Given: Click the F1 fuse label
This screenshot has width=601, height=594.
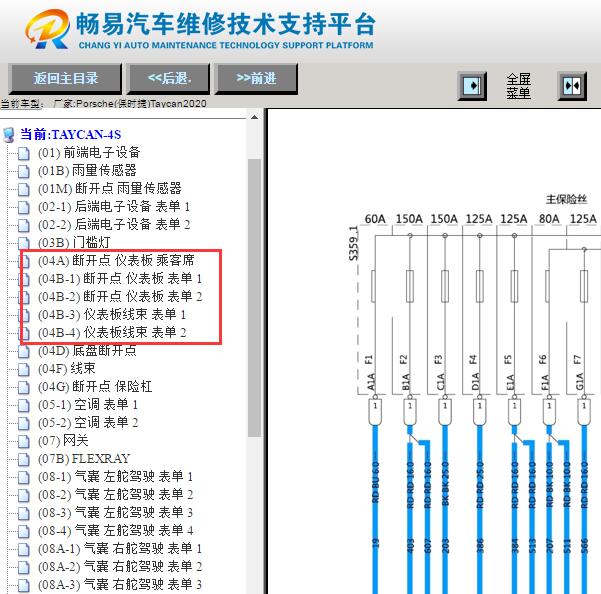Looking at the screenshot, I should (x=368, y=359).
